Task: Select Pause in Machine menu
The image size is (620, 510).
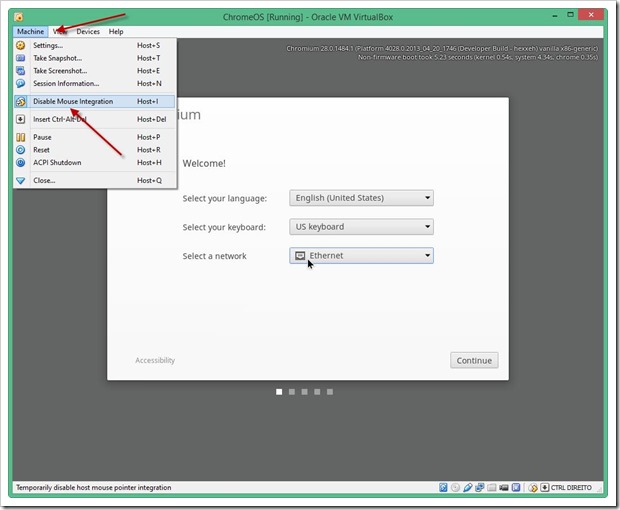Action: [95, 137]
